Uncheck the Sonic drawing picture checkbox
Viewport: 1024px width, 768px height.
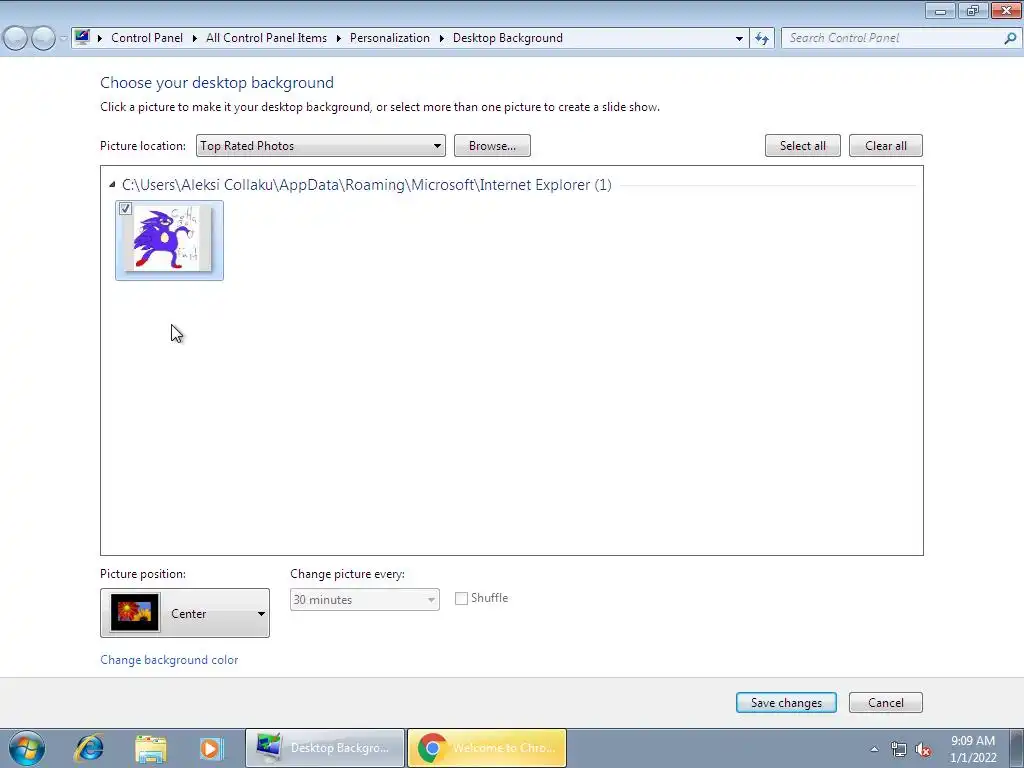tap(125, 209)
